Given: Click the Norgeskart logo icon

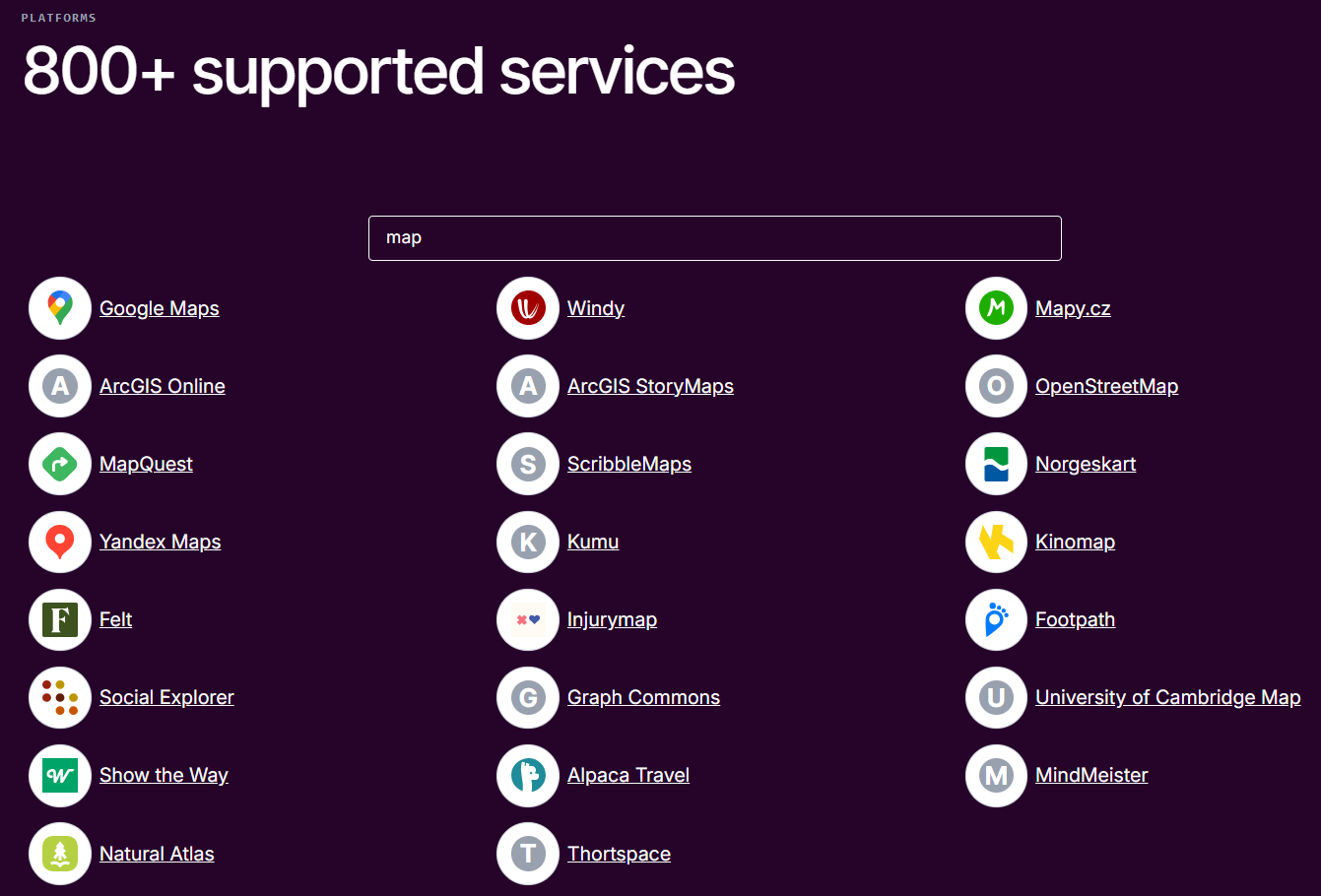Looking at the screenshot, I should click(996, 464).
